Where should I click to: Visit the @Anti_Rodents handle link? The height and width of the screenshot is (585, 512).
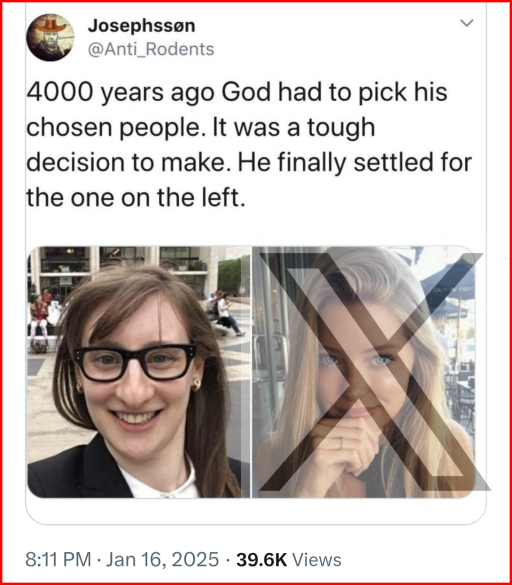(x=151, y=49)
